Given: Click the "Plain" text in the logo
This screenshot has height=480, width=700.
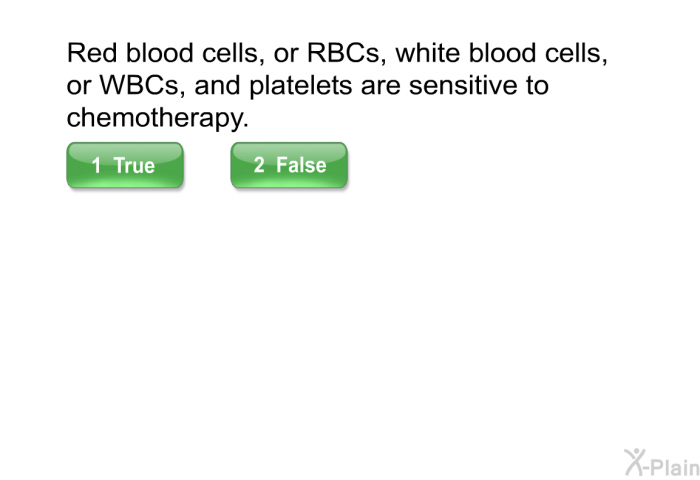Looking at the screenshot, I should pos(675,467).
